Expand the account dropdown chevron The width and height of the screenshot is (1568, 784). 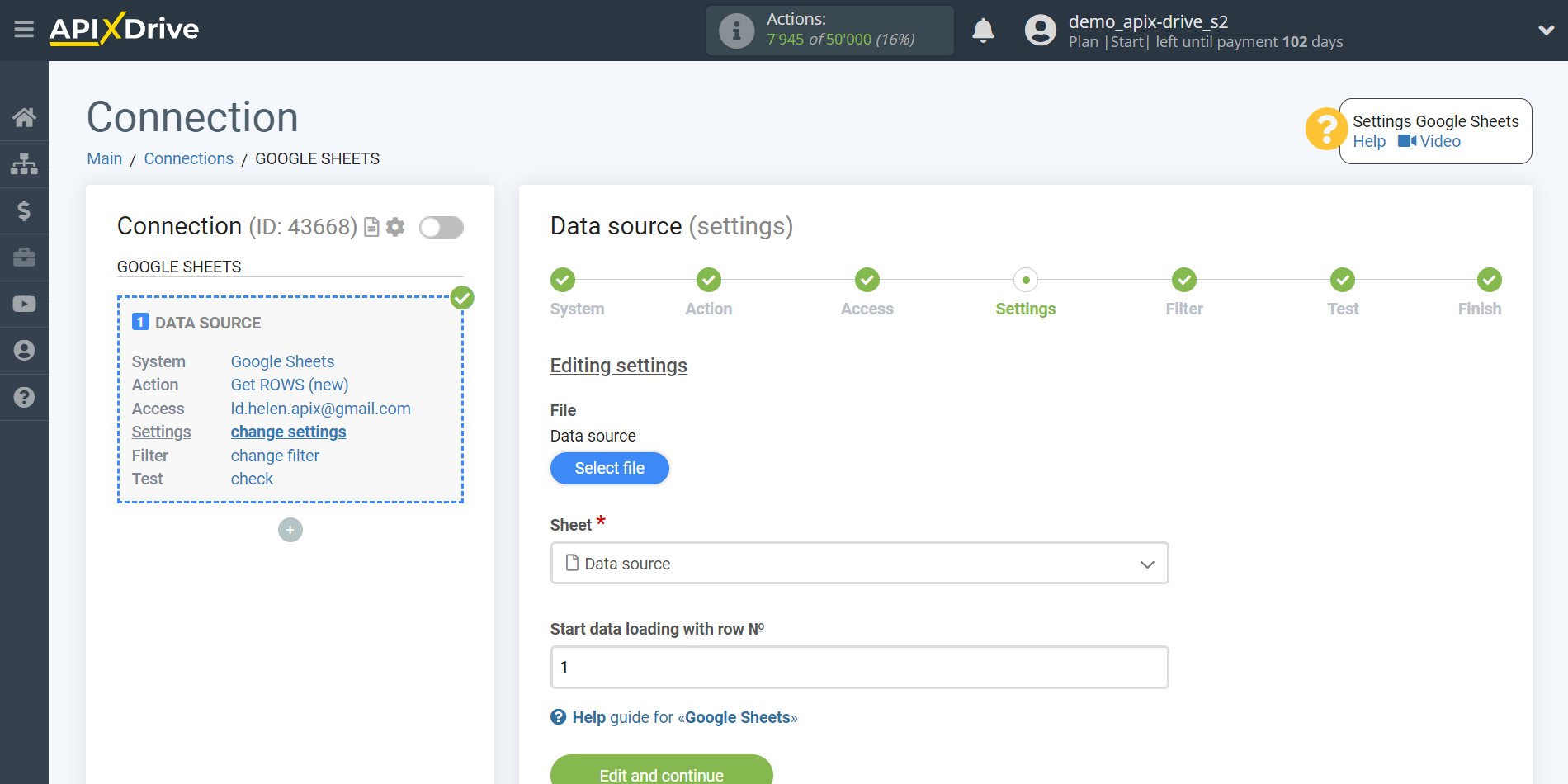(x=1546, y=31)
